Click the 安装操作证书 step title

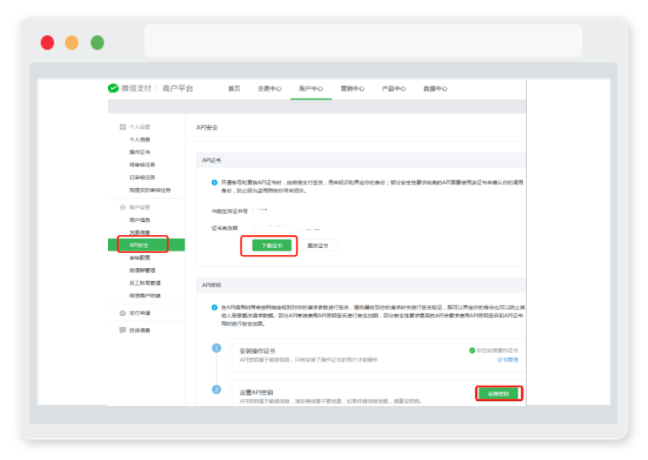click(x=257, y=351)
